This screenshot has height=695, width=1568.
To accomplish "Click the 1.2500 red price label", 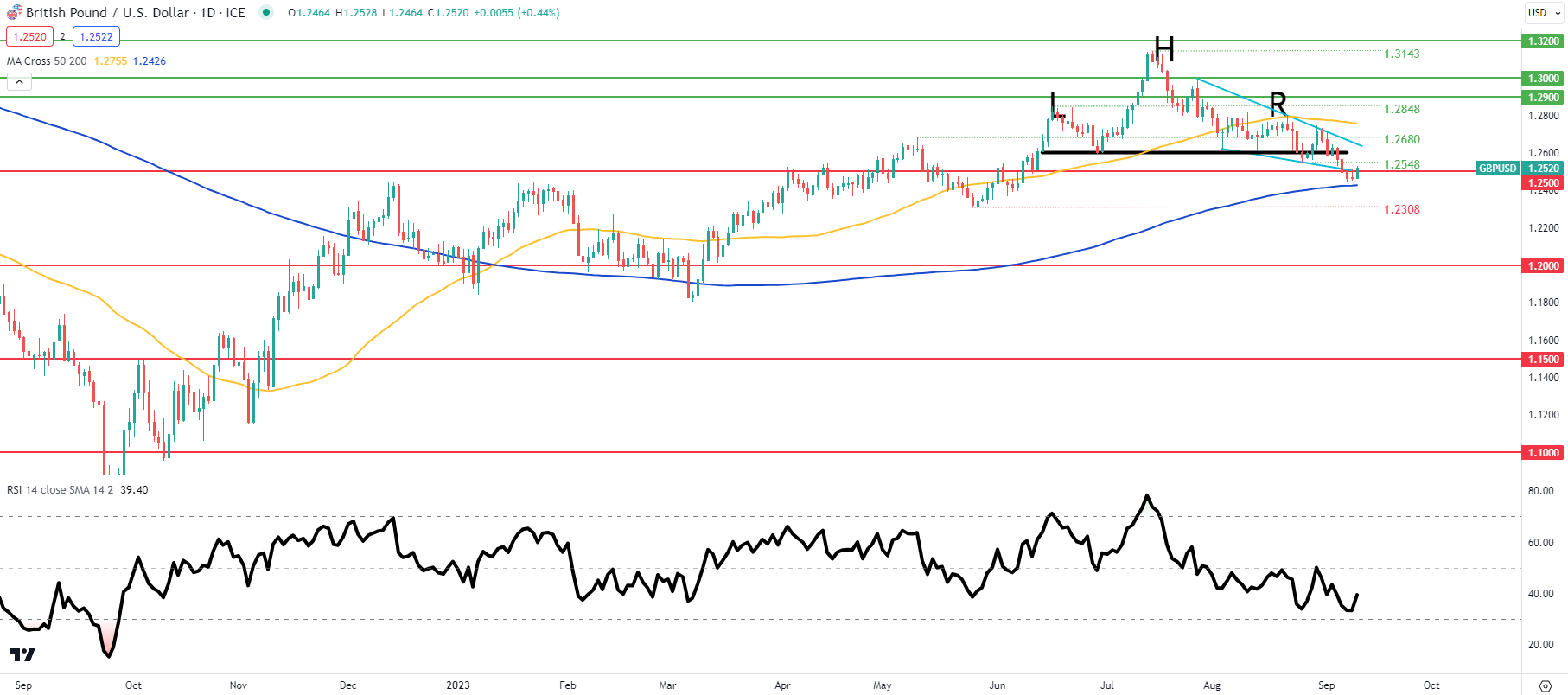I will coord(1544,182).
